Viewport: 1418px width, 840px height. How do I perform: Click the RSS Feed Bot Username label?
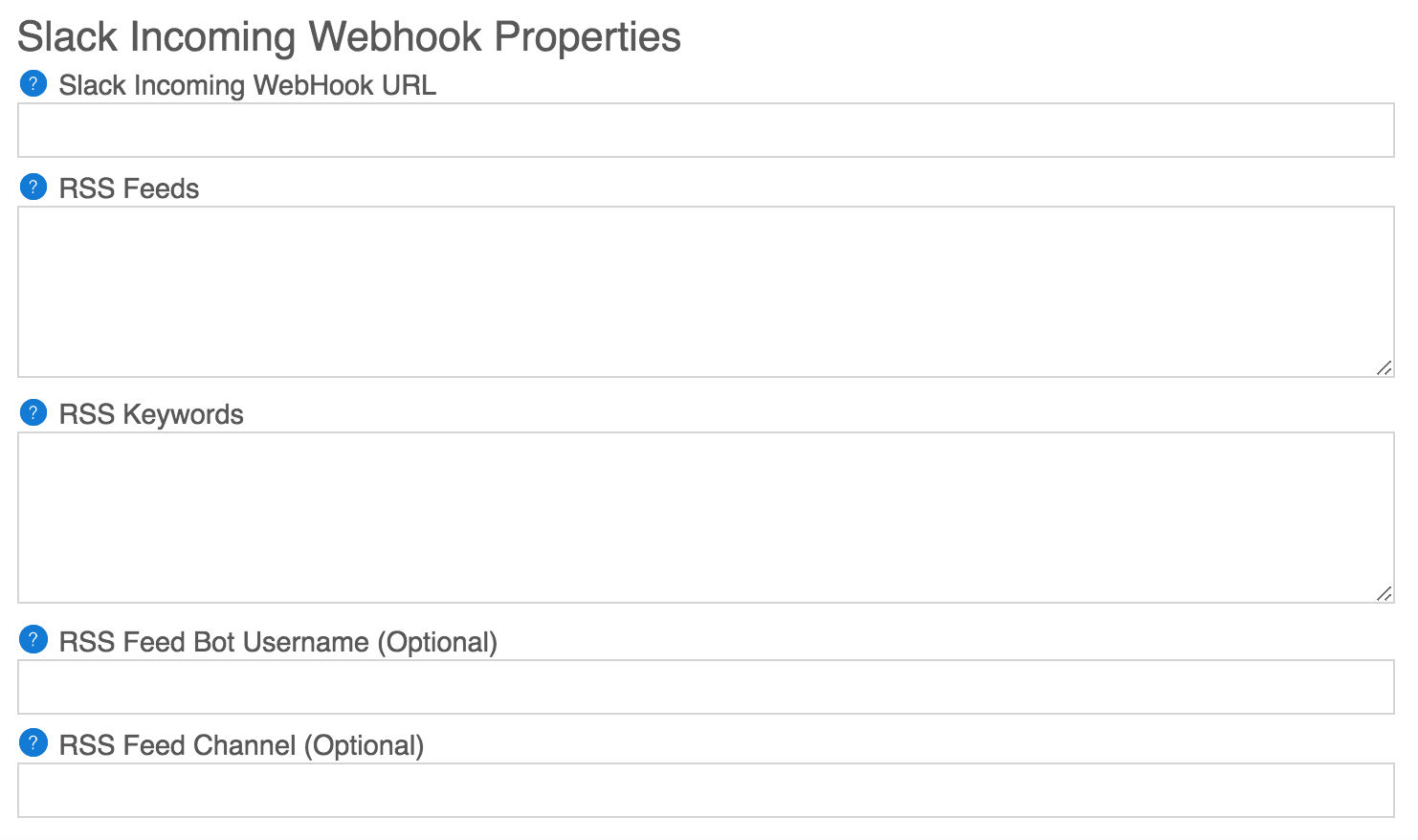[278, 642]
